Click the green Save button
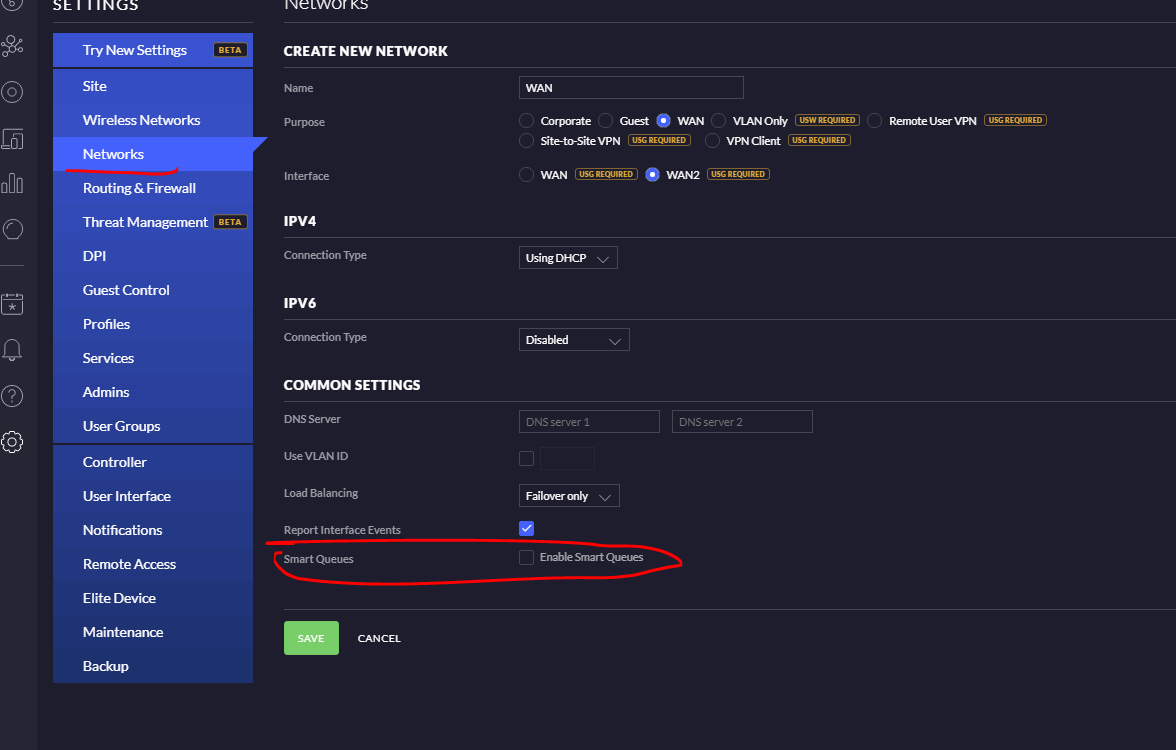This screenshot has width=1176, height=750. 311,638
